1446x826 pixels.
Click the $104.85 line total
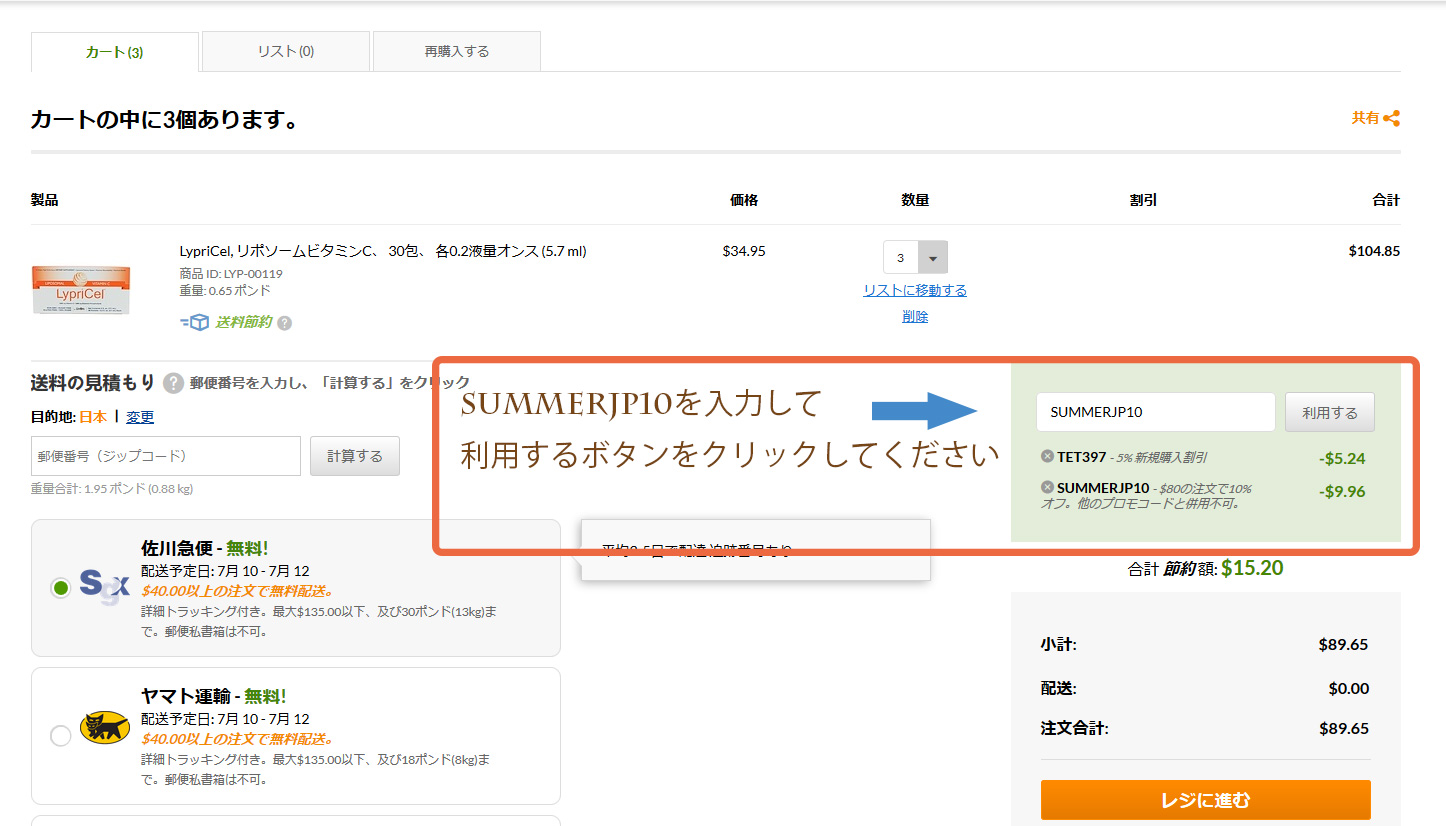(1374, 251)
